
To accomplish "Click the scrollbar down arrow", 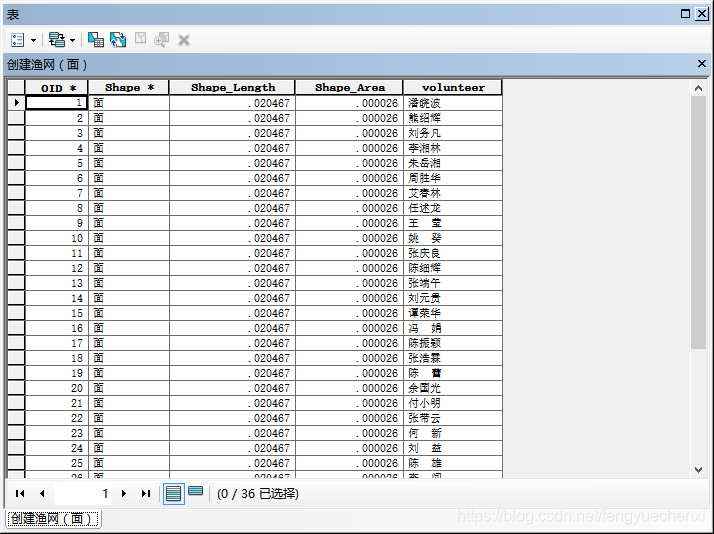I will pyautogui.click(x=699, y=470).
